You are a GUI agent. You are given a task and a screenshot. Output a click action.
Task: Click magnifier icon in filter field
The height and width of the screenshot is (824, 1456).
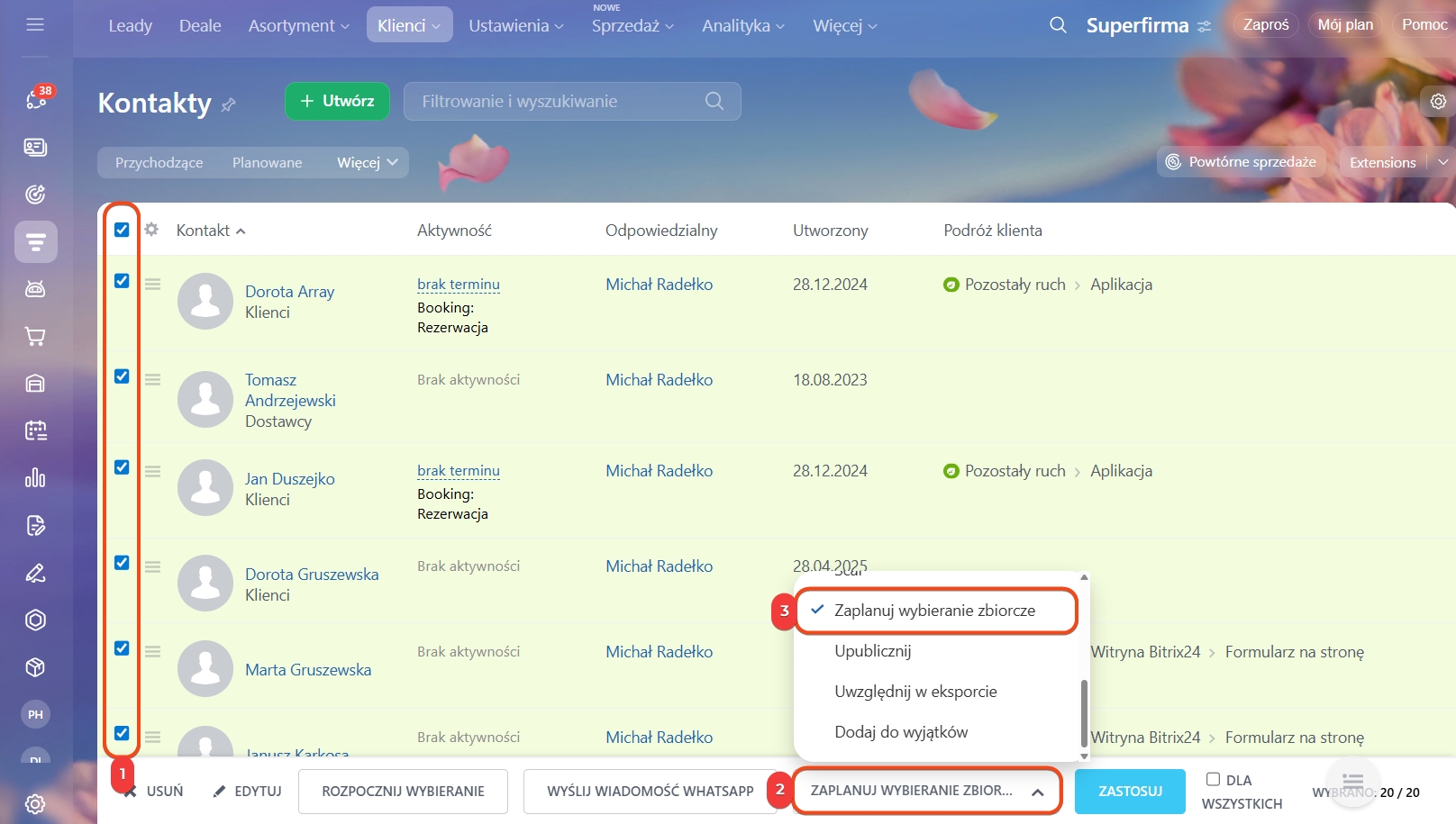tap(714, 101)
